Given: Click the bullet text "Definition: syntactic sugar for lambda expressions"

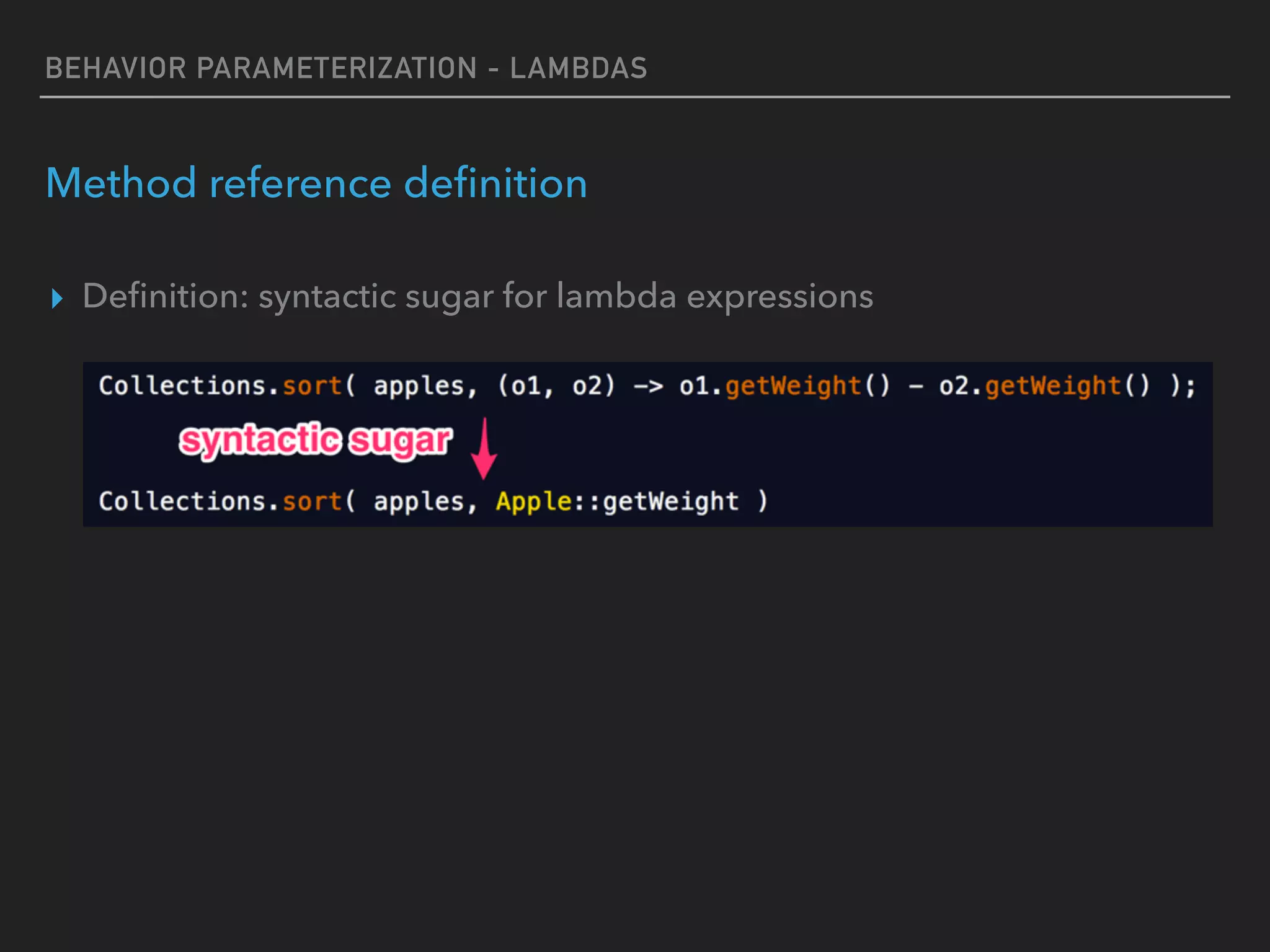Looking at the screenshot, I should click(477, 296).
